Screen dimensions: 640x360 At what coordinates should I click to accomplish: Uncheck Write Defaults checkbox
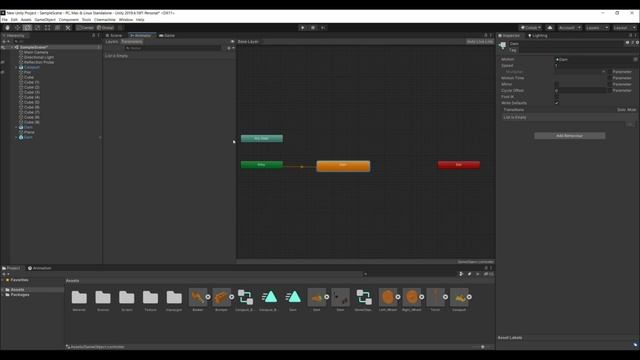(x=557, y=103)
